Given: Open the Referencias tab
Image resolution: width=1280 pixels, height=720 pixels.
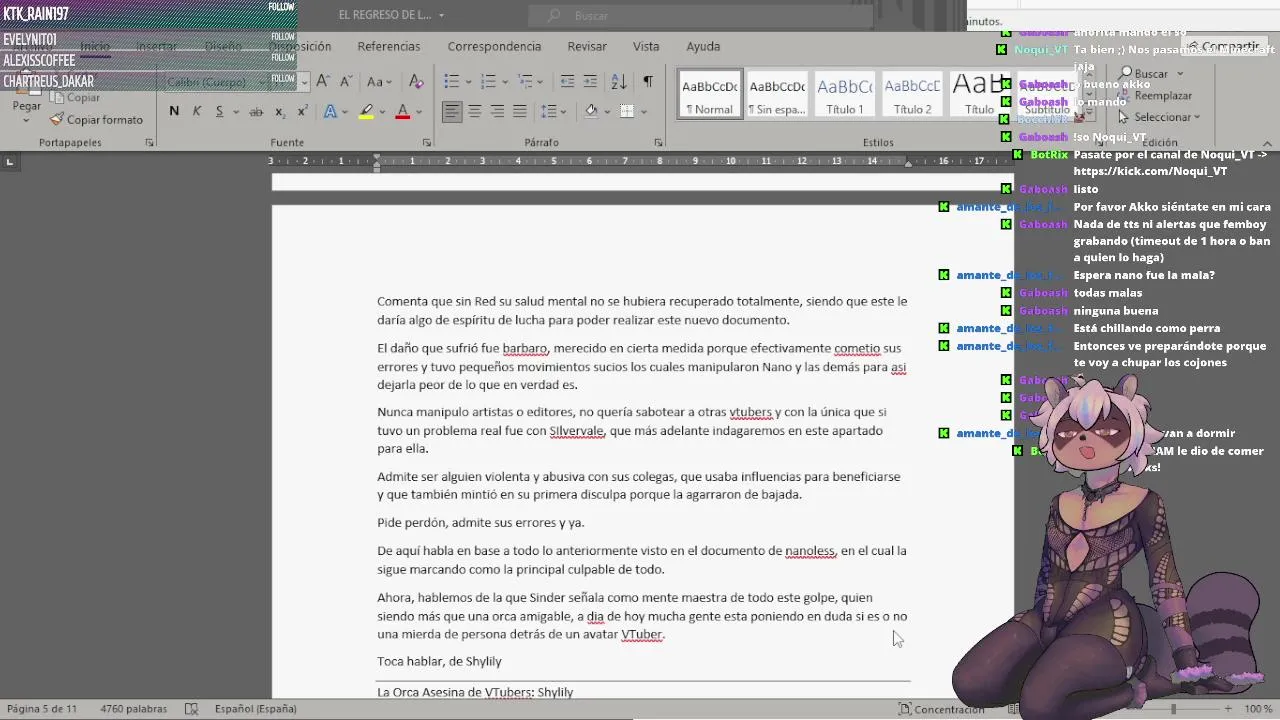Looking at the screenshot, I should [x=389, y=46].
